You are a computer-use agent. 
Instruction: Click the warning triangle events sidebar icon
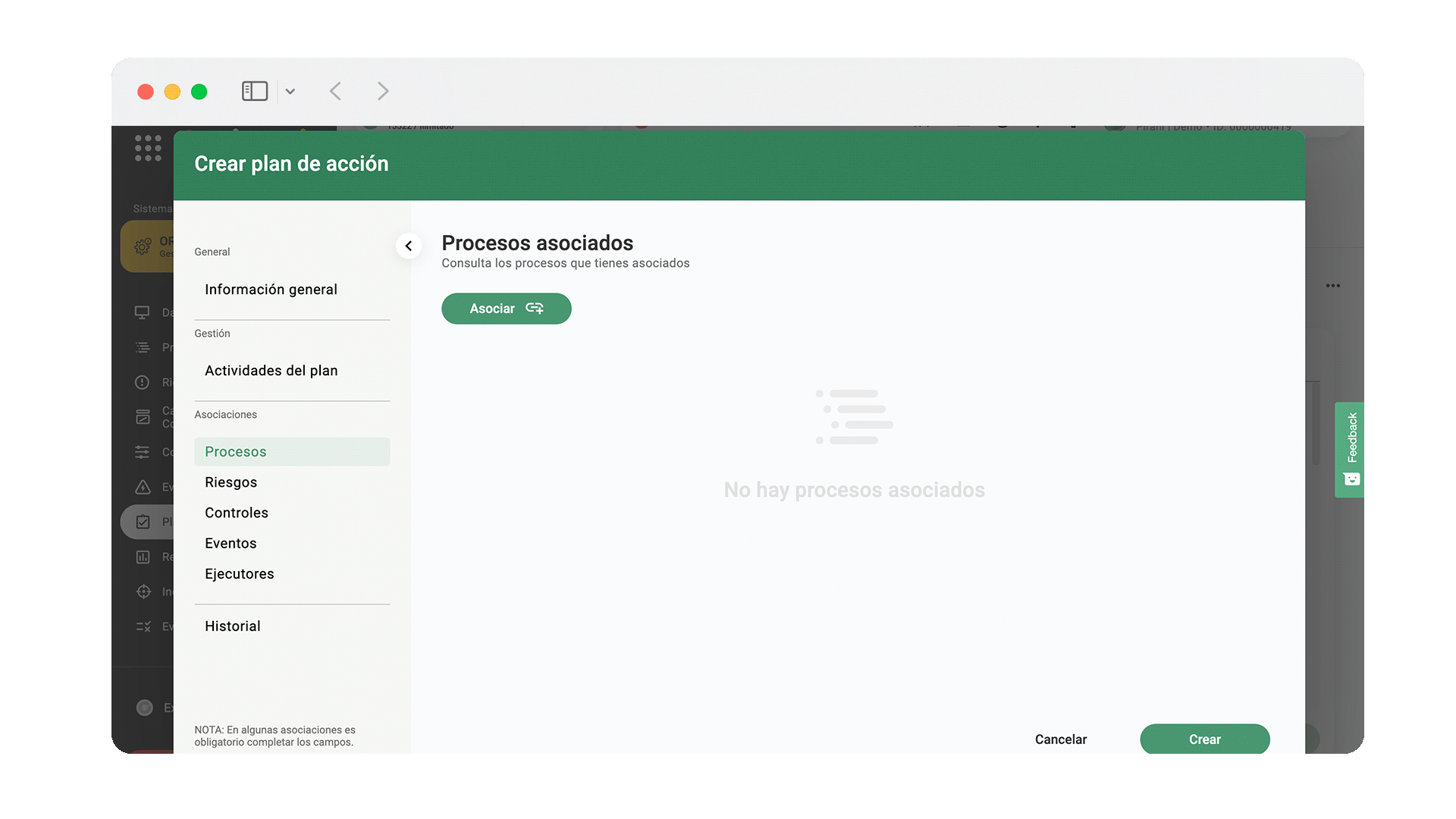tap(143, 487)
